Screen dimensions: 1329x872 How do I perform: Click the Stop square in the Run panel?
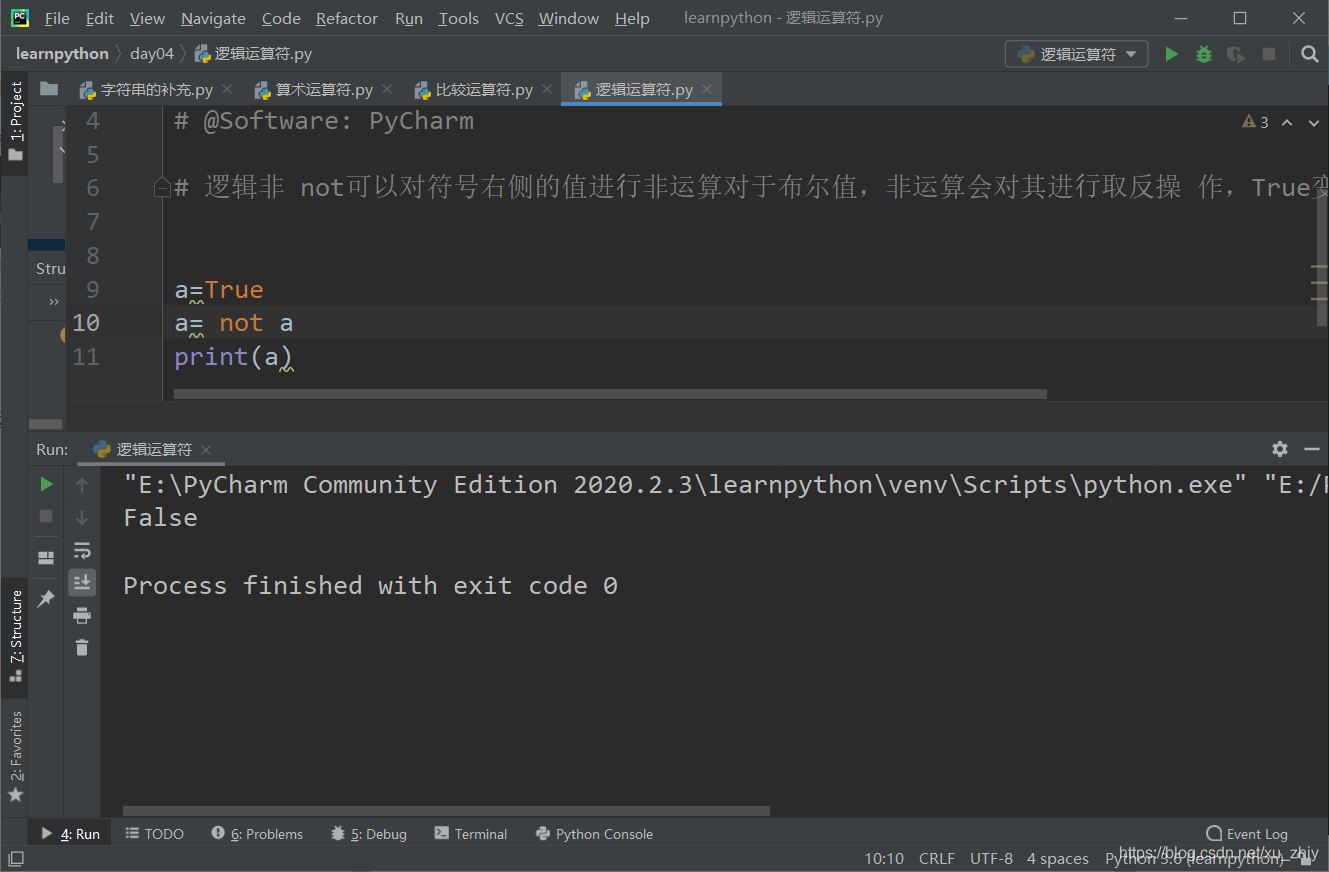click(46, 516)
